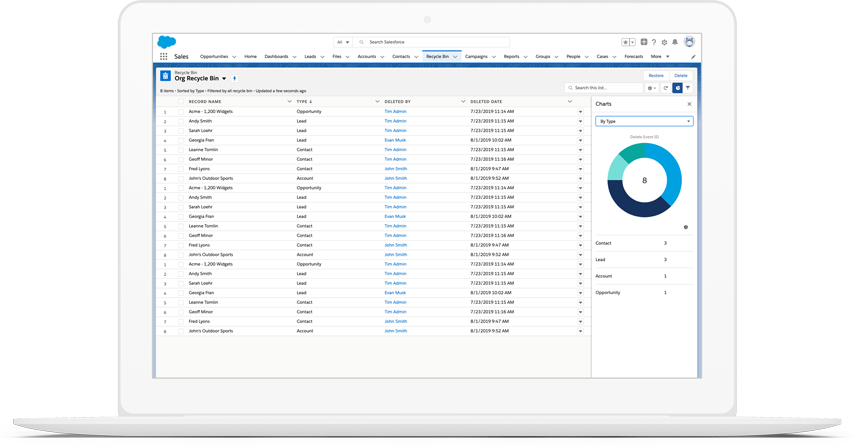Image resolution: width=857 pixels, height=447 pixels.
Task: Open the Help question mark icon
Action: [654, 42]
